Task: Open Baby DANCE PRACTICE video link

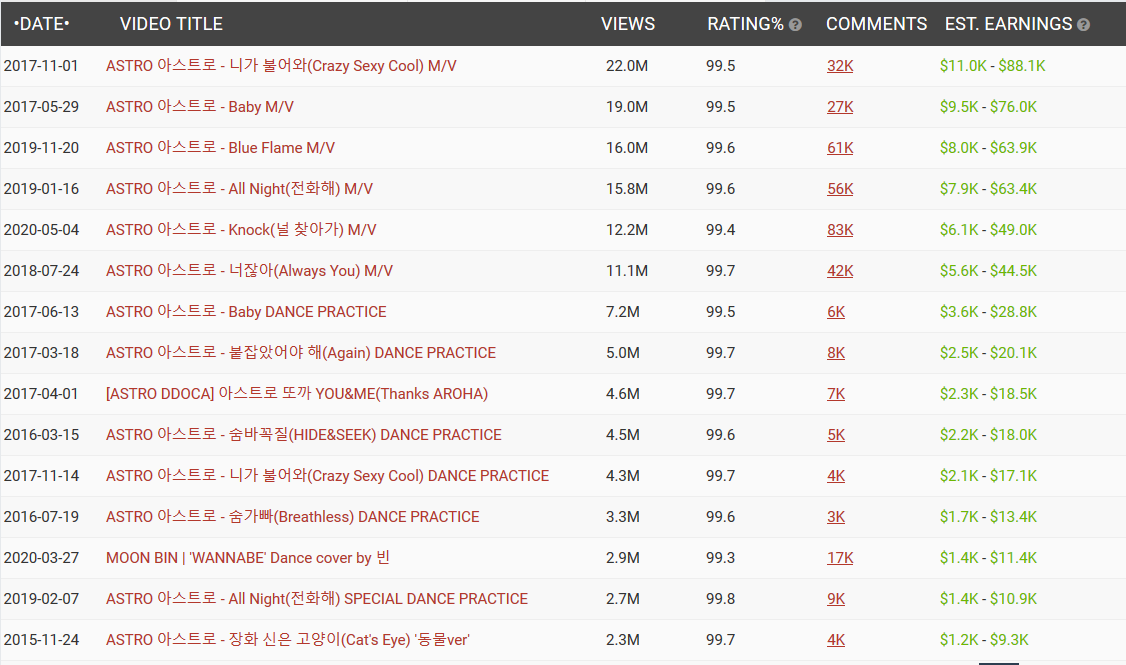Action: coord(246,311)
